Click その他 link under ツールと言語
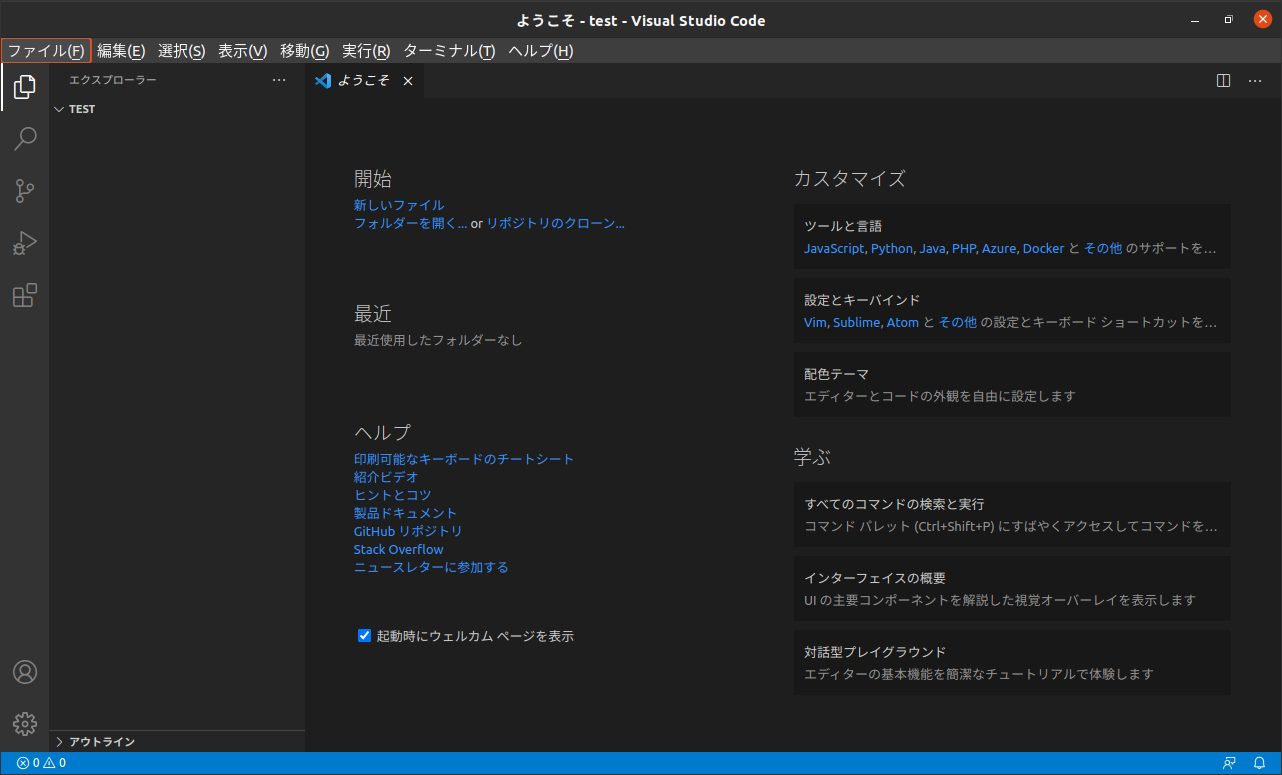Image resolution: width=1282 pixels, height=775 pixels. [1103, 248]
